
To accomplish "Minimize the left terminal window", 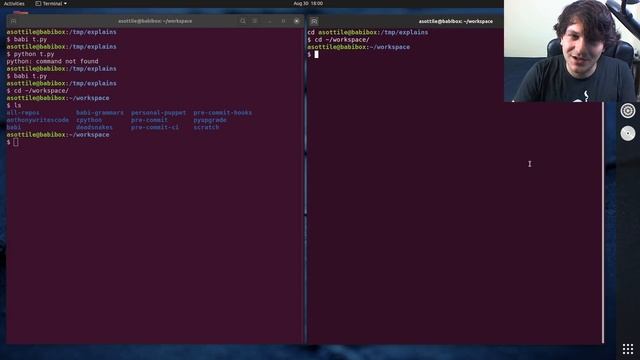I will click(269, 21).
